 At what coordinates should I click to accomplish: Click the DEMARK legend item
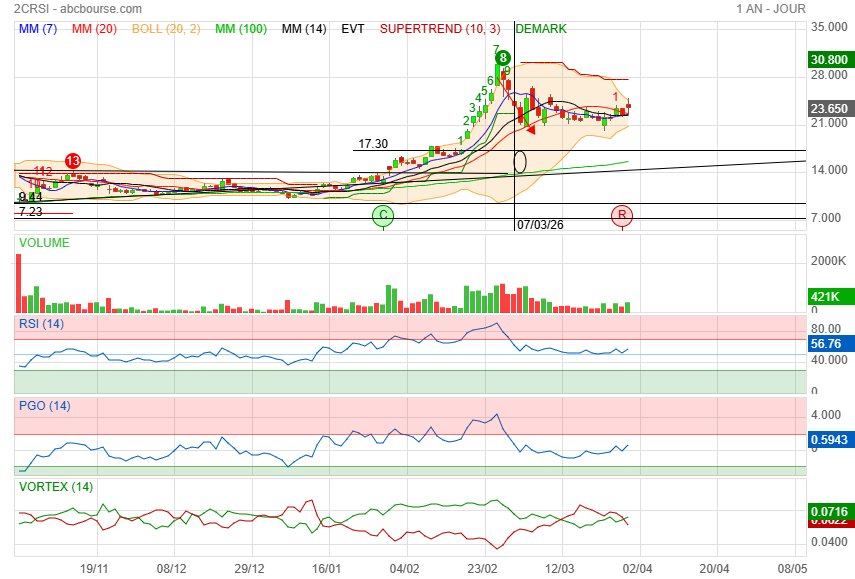point(541,29)
